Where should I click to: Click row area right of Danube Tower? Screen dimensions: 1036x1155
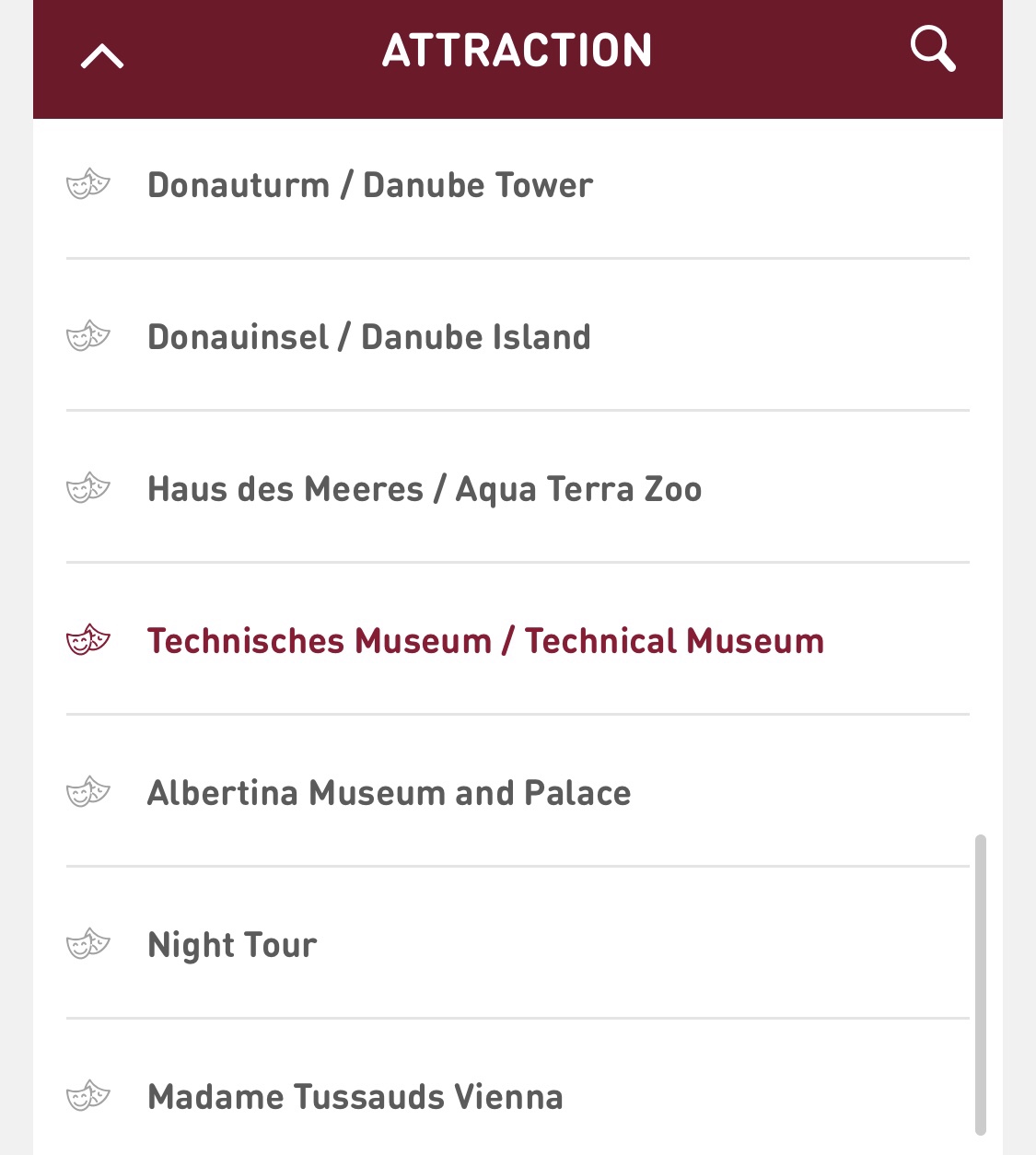(781, 184)
